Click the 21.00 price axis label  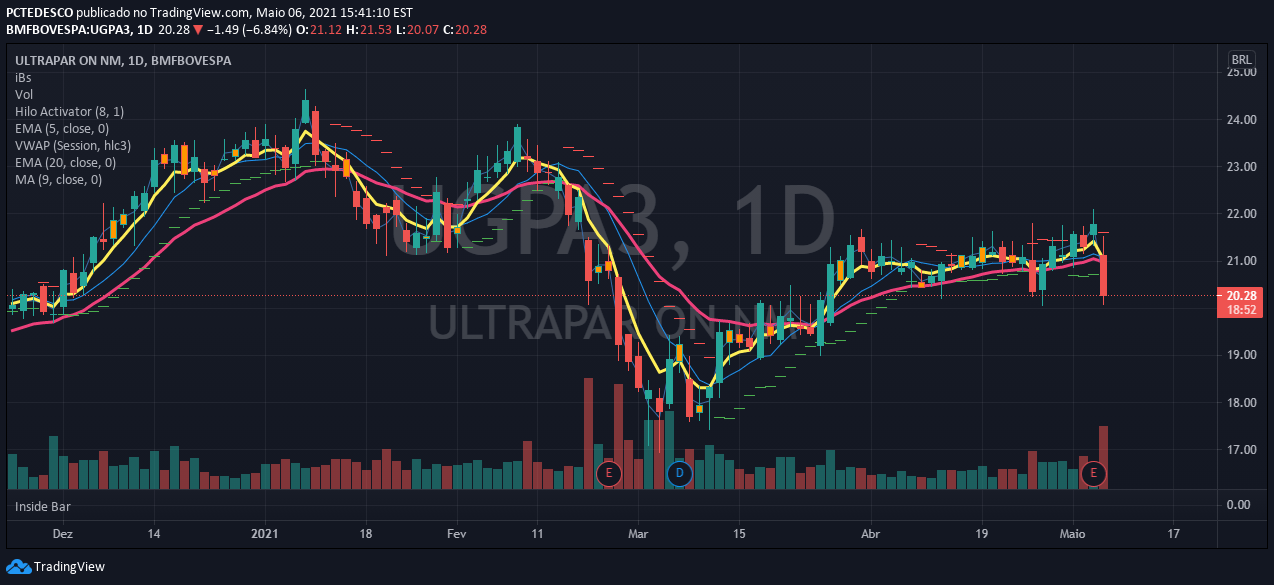[1241, 261]
